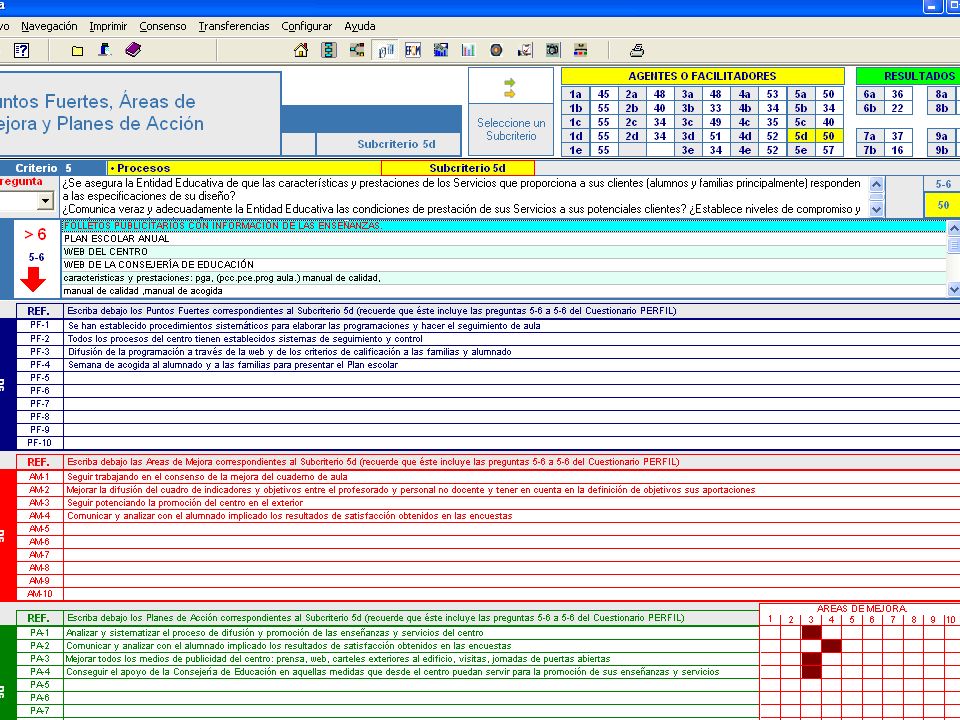Toggle the area 7 cell for PA-4
Image resolution: width=960 pixels, height=720 pixels.
point(893,672)
